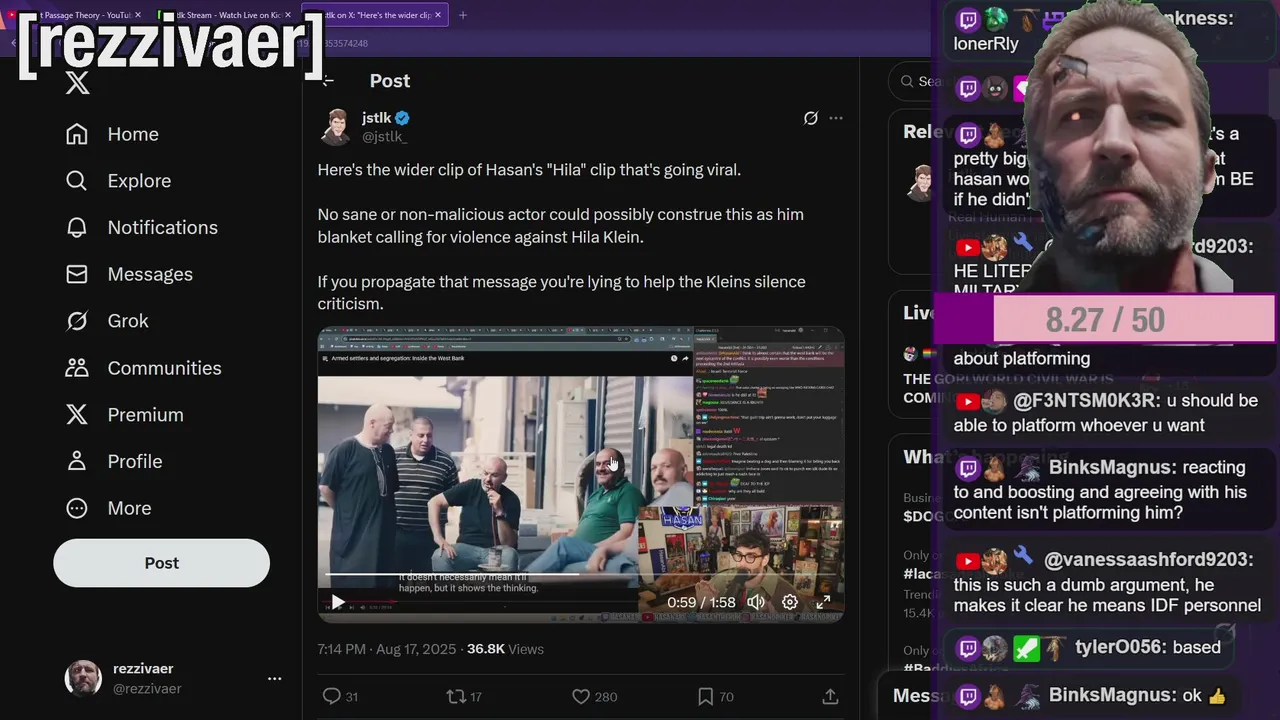Click the large Post button
Image resolution: width=1280 pixels, height=720 pixels.
[161, 563]
